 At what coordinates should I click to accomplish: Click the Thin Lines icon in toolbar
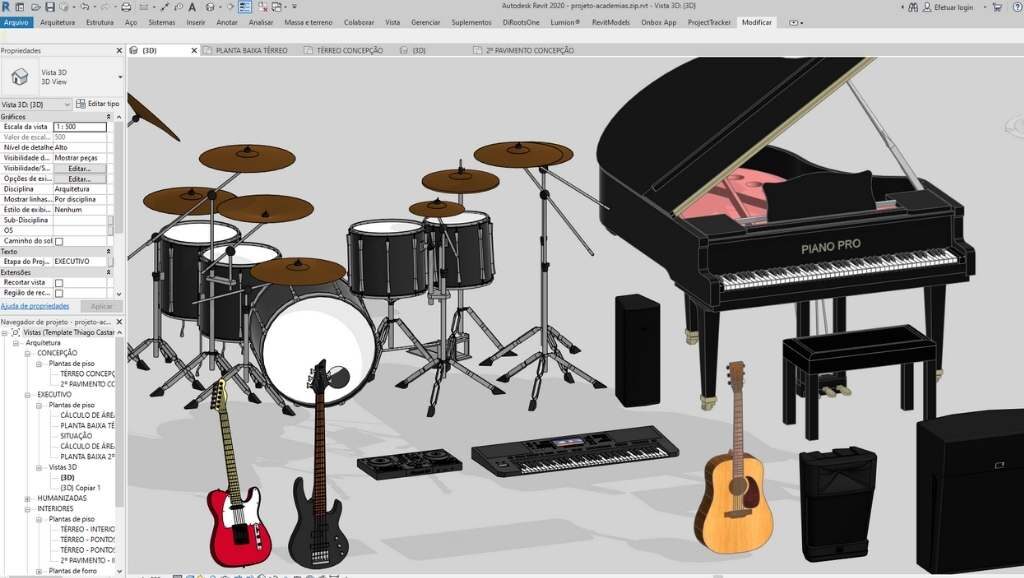pyautogui.click(x=245, y=7)
